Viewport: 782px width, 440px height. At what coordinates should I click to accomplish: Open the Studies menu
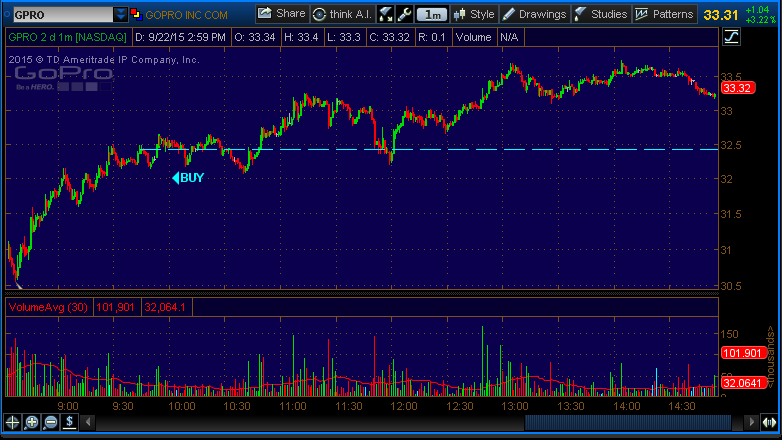601,14
